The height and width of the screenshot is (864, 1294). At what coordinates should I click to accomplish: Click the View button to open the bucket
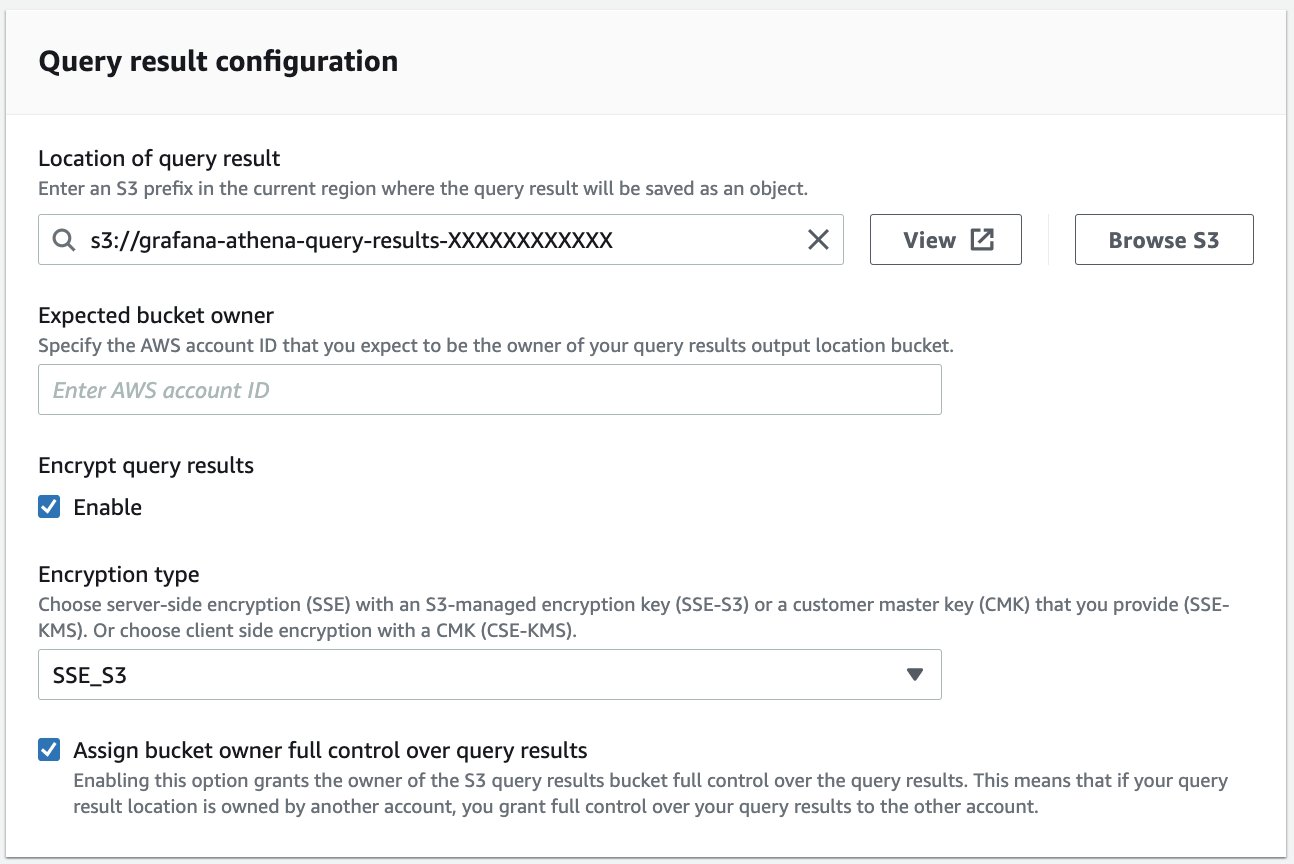(945, 239)
